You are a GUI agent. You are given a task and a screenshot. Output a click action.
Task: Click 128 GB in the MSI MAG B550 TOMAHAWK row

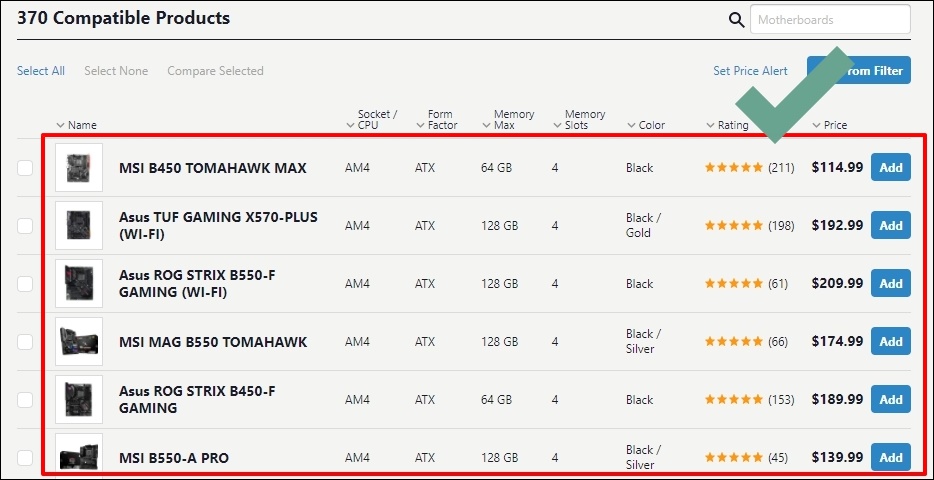coord(500,342)
